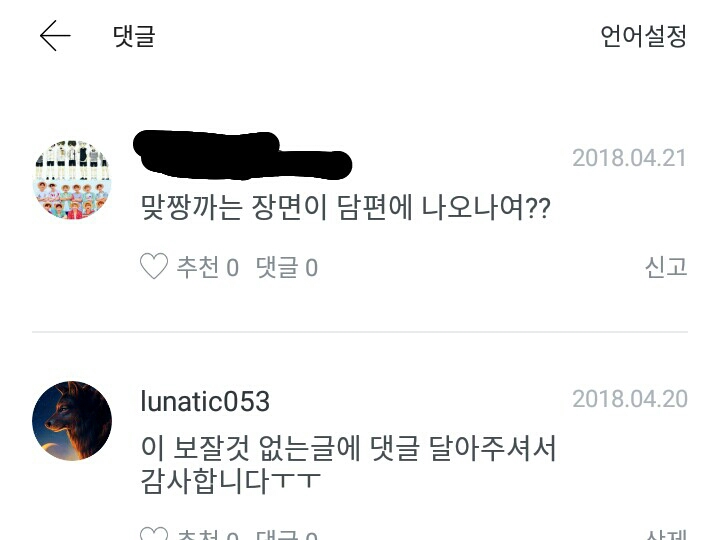The width and height of the screenshot is (720, 540).
Task: Tap 추천 0 under the first comment
Action: 208,267
